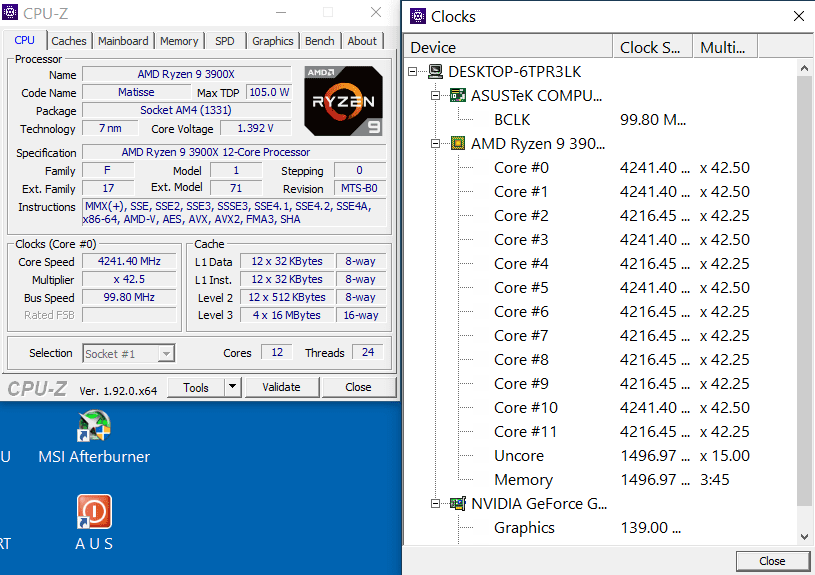Close the Clocks window with X
Viewport: 815px width, 575px height.
(799, 16)
